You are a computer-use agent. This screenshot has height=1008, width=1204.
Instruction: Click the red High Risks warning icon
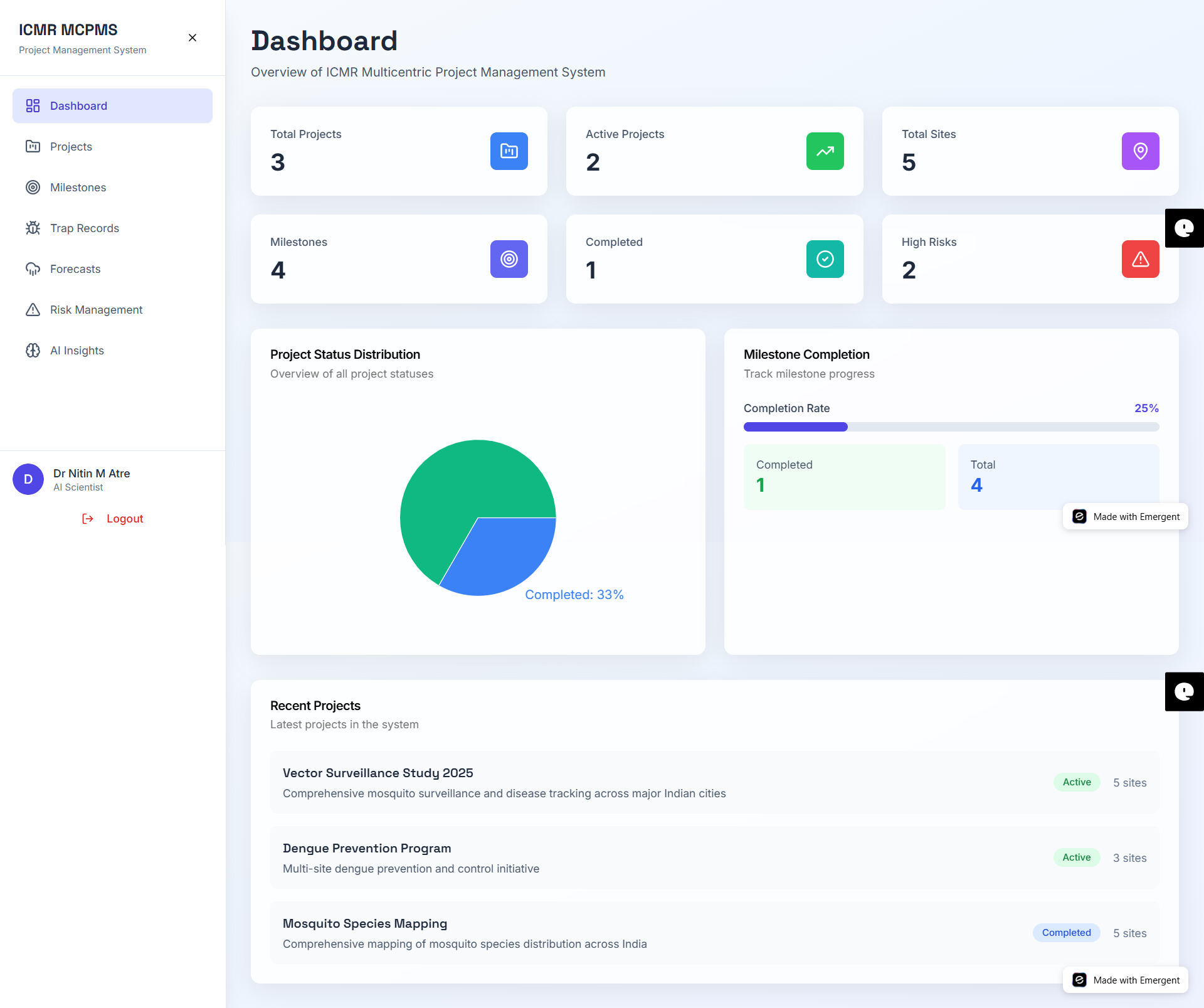click(x=1140, y=259)
